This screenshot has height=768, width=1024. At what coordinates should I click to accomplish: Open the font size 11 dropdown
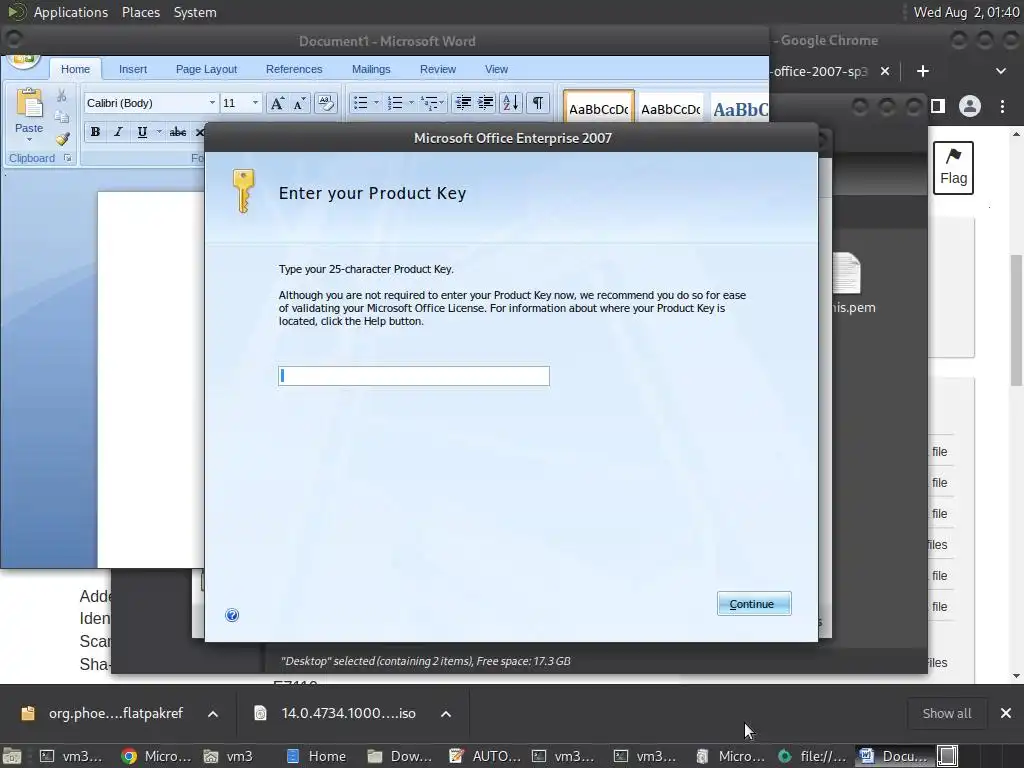[255, 103]
